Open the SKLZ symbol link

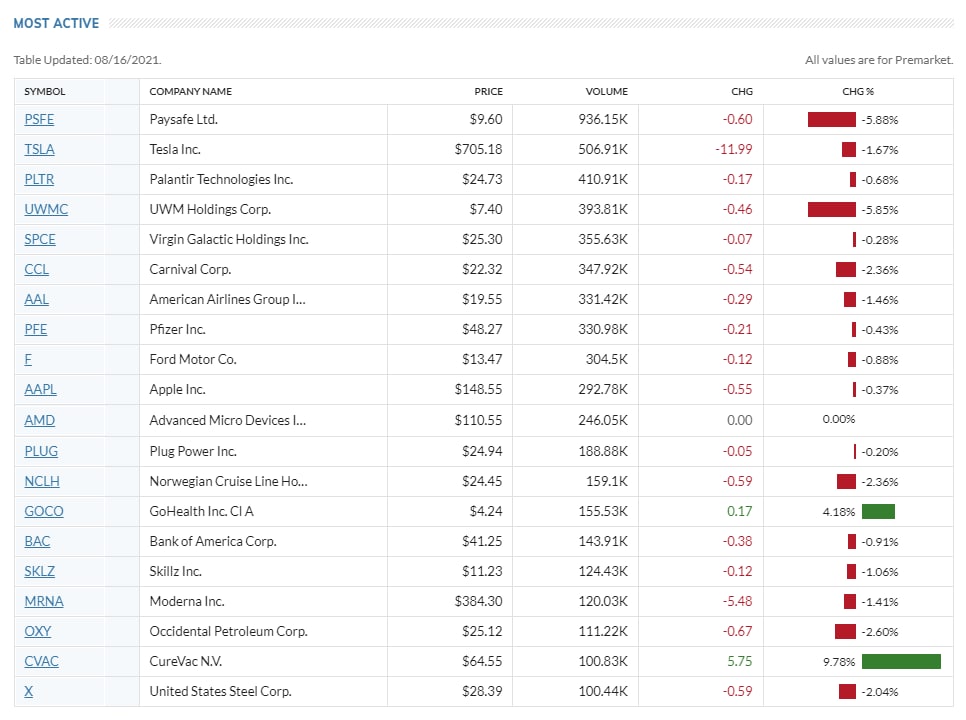pyautogui.click(x=39, y=572)
